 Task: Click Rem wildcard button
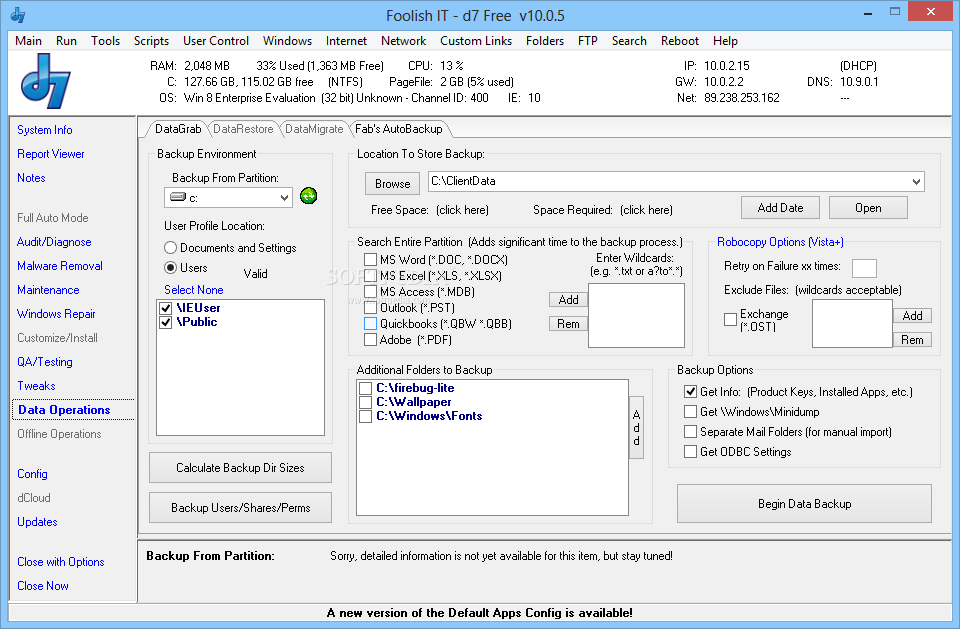[x=568, y=323]
